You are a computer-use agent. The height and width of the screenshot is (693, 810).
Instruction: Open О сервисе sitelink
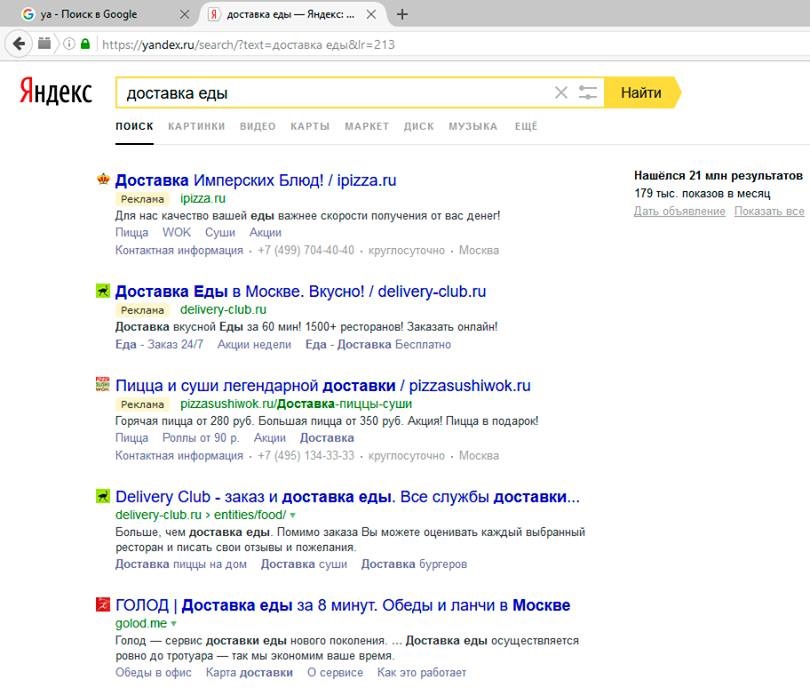click(x=335, y=673)
